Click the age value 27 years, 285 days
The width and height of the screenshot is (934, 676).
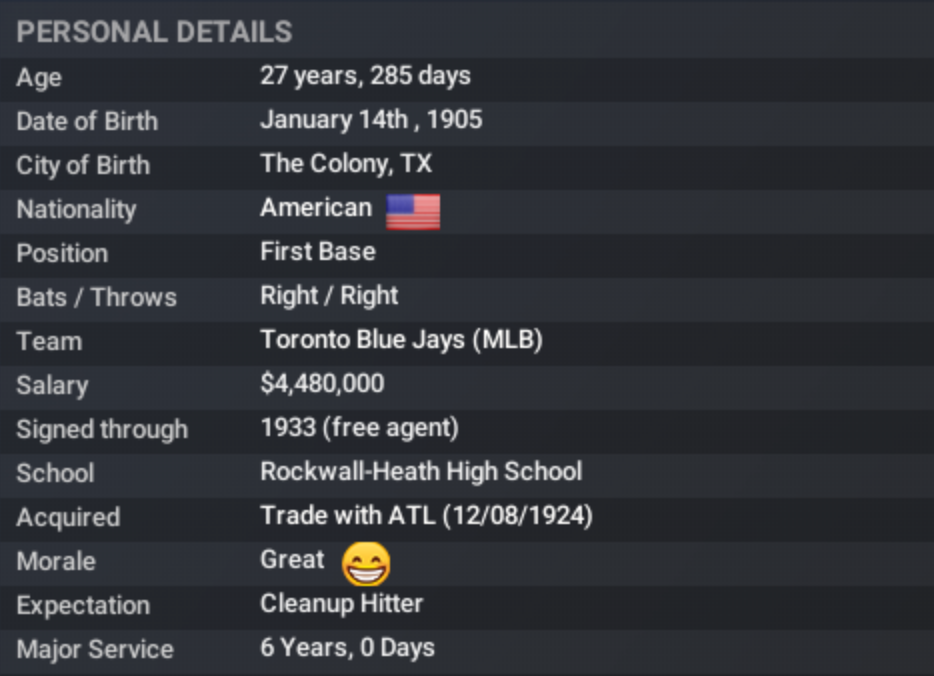click(x=365, y=76)
